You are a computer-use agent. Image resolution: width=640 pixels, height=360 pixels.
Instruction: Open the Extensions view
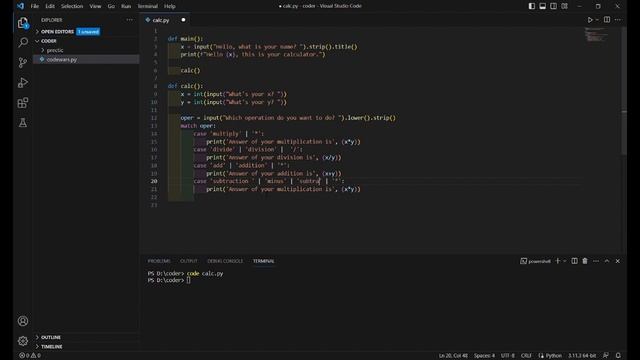pos(23,102)
